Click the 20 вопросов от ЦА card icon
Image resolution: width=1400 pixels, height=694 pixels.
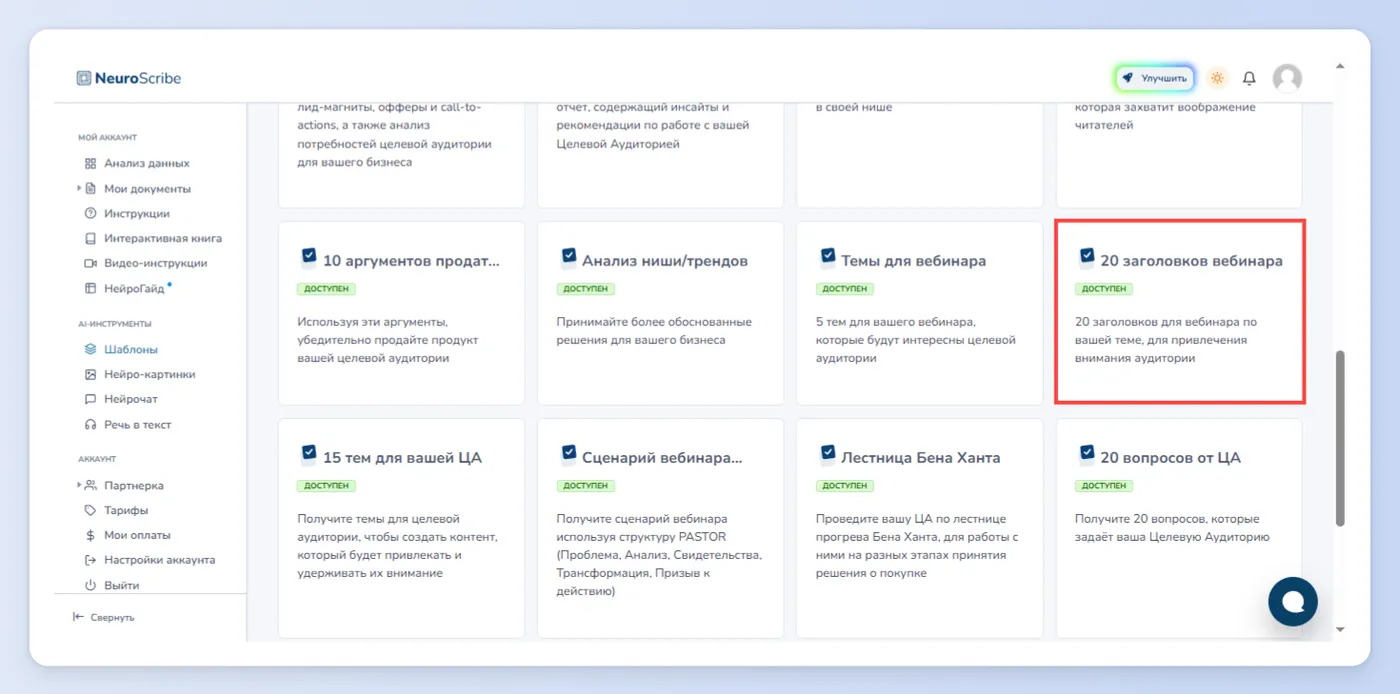(x=1087, y=455)
